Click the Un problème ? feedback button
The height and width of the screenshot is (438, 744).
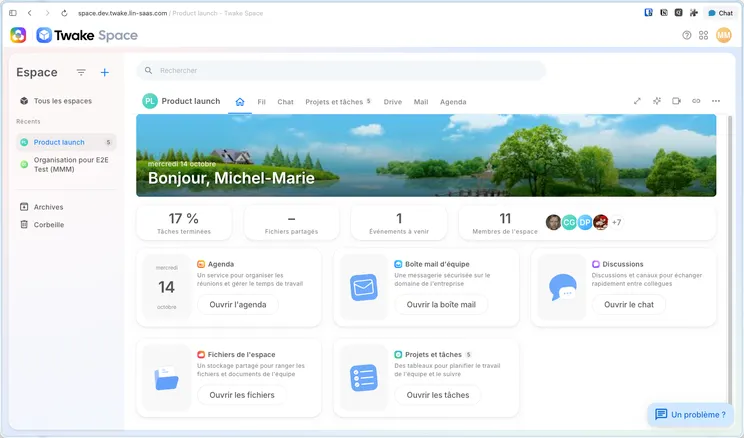pos(690,414)
